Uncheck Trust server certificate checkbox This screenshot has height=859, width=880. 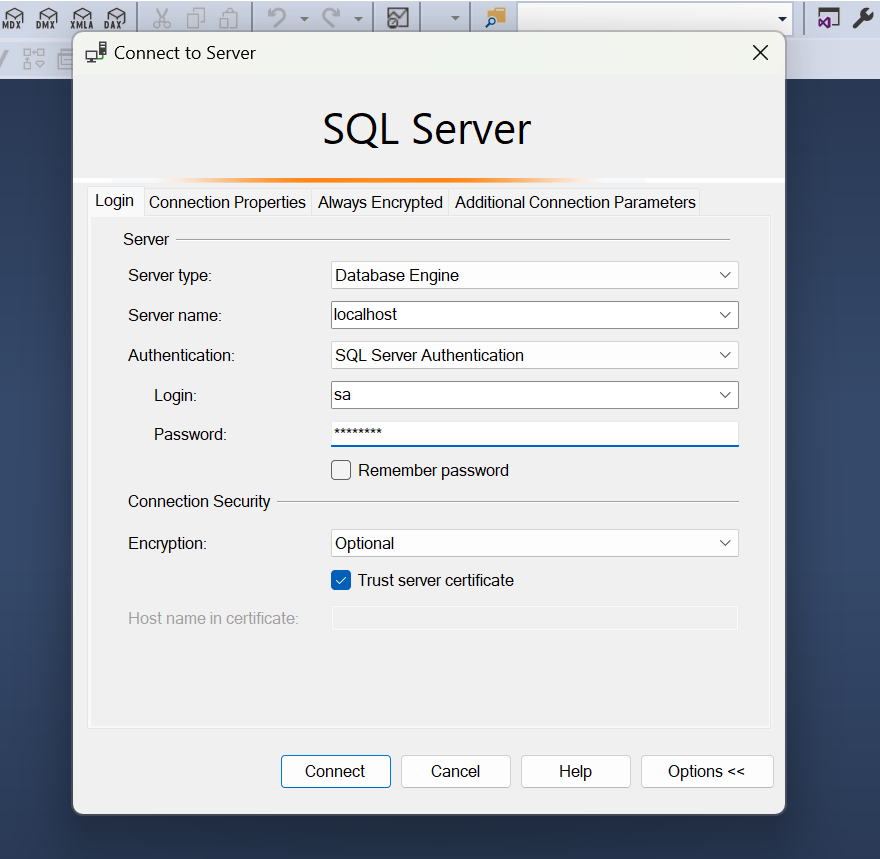[x=341, y=580]
